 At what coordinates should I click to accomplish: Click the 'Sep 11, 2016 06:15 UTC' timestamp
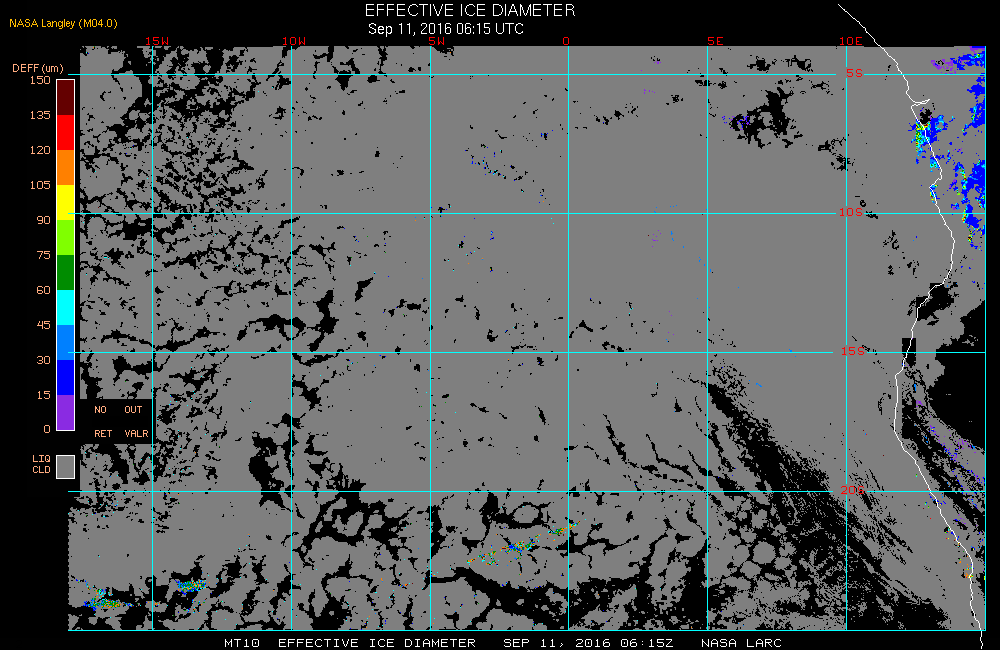446,29
